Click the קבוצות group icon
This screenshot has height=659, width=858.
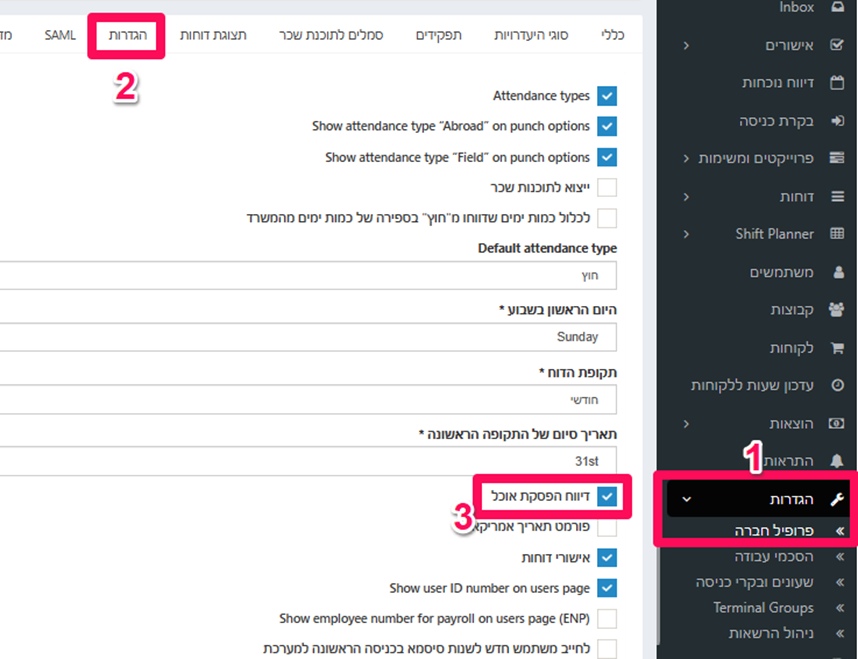(836, 309)
